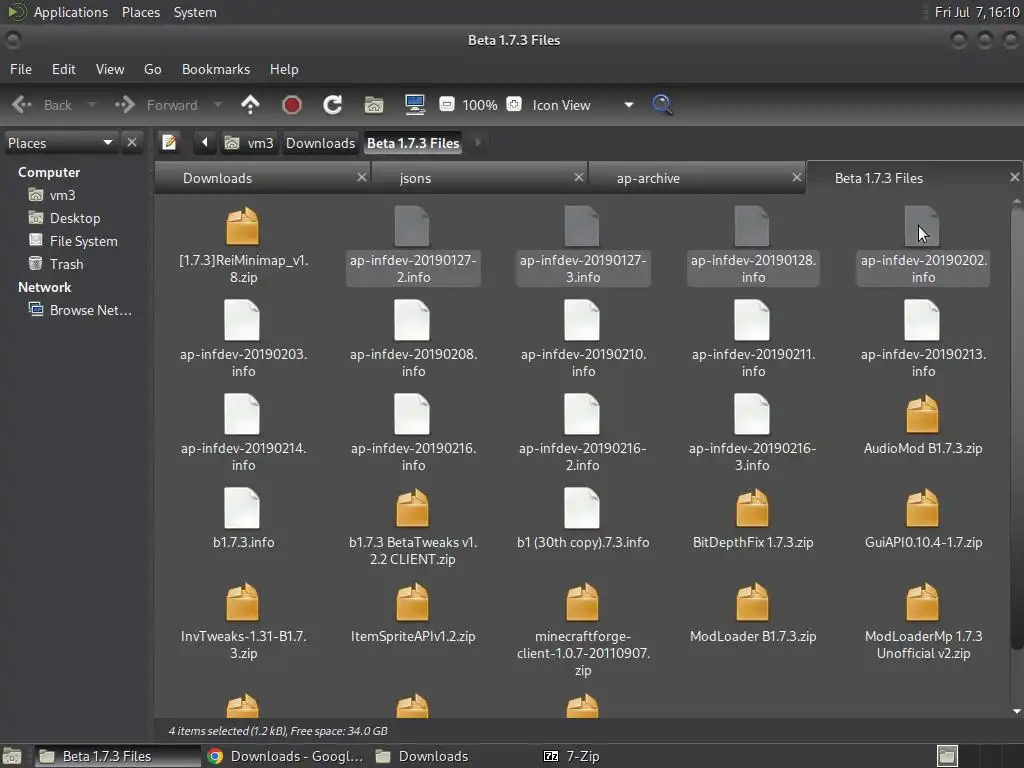The image size is (1024, 768).
Task: Open the Computer toolbar icon
Action: click(415, 104)
